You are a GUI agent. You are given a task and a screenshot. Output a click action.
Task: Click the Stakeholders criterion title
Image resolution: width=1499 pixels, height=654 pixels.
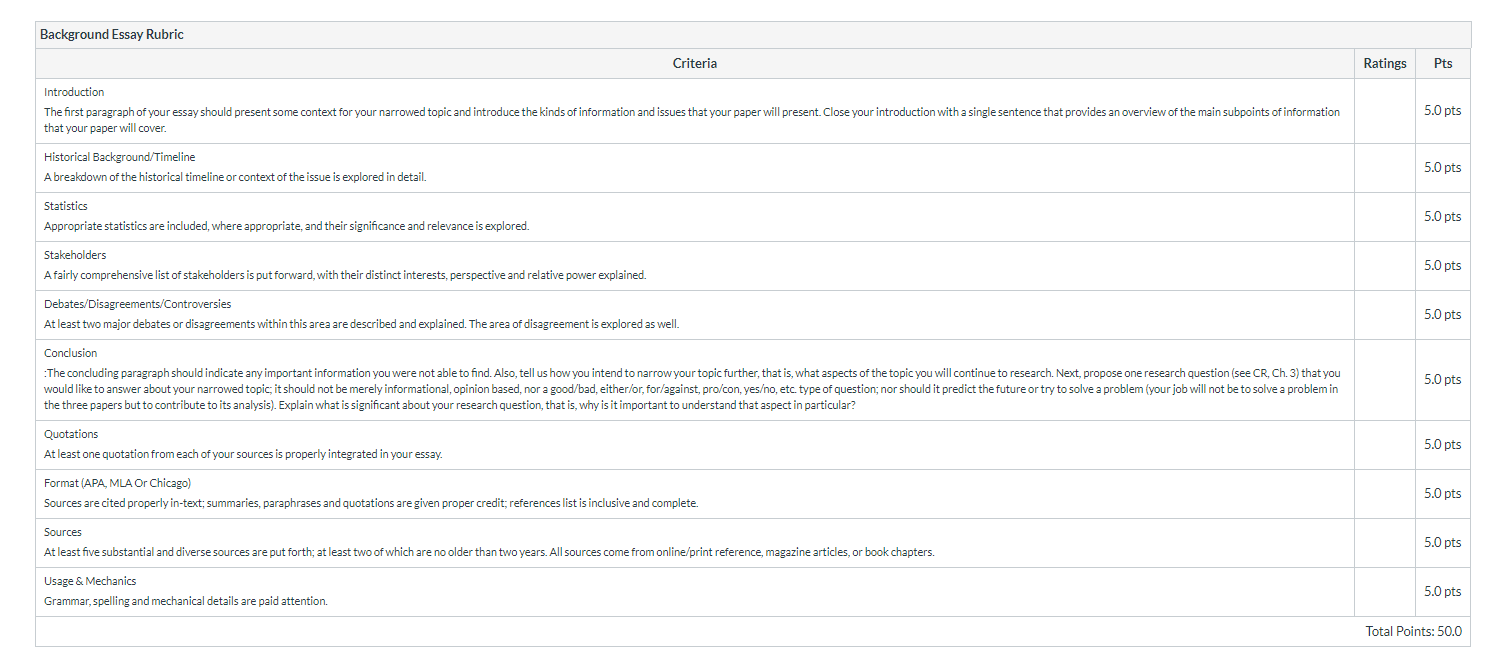pyautogui.click(x=75, y=255)
